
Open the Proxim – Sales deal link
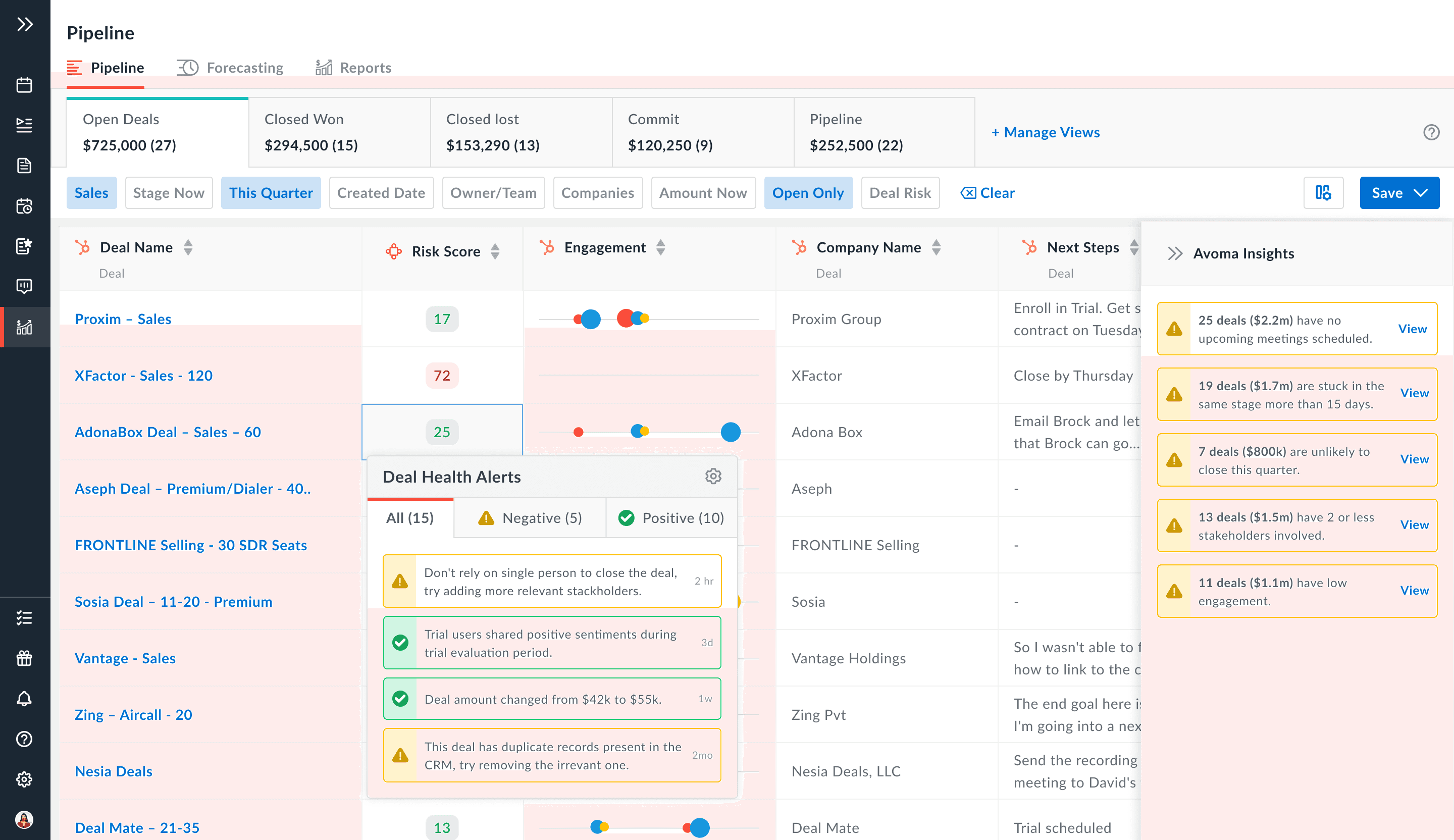(123, 319)
